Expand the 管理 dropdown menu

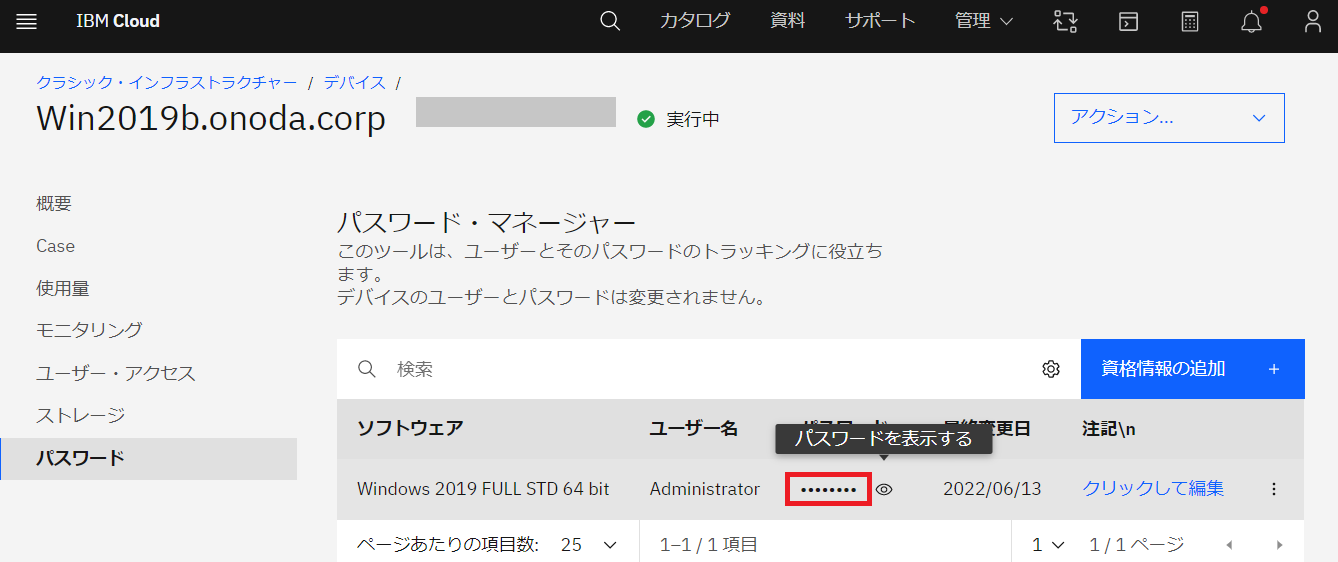tap(984, 21)
